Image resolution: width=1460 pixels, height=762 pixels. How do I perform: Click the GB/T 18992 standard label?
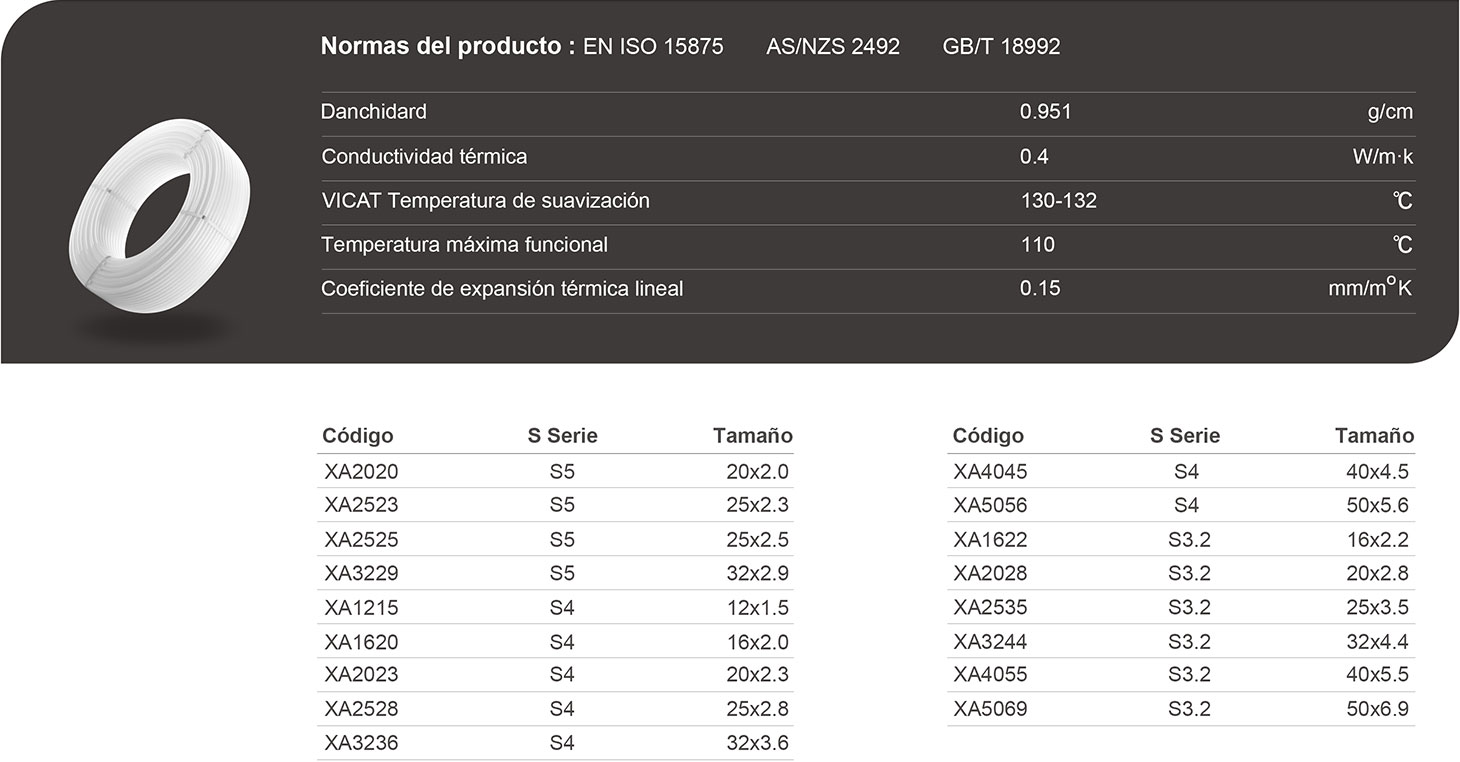1001,47
